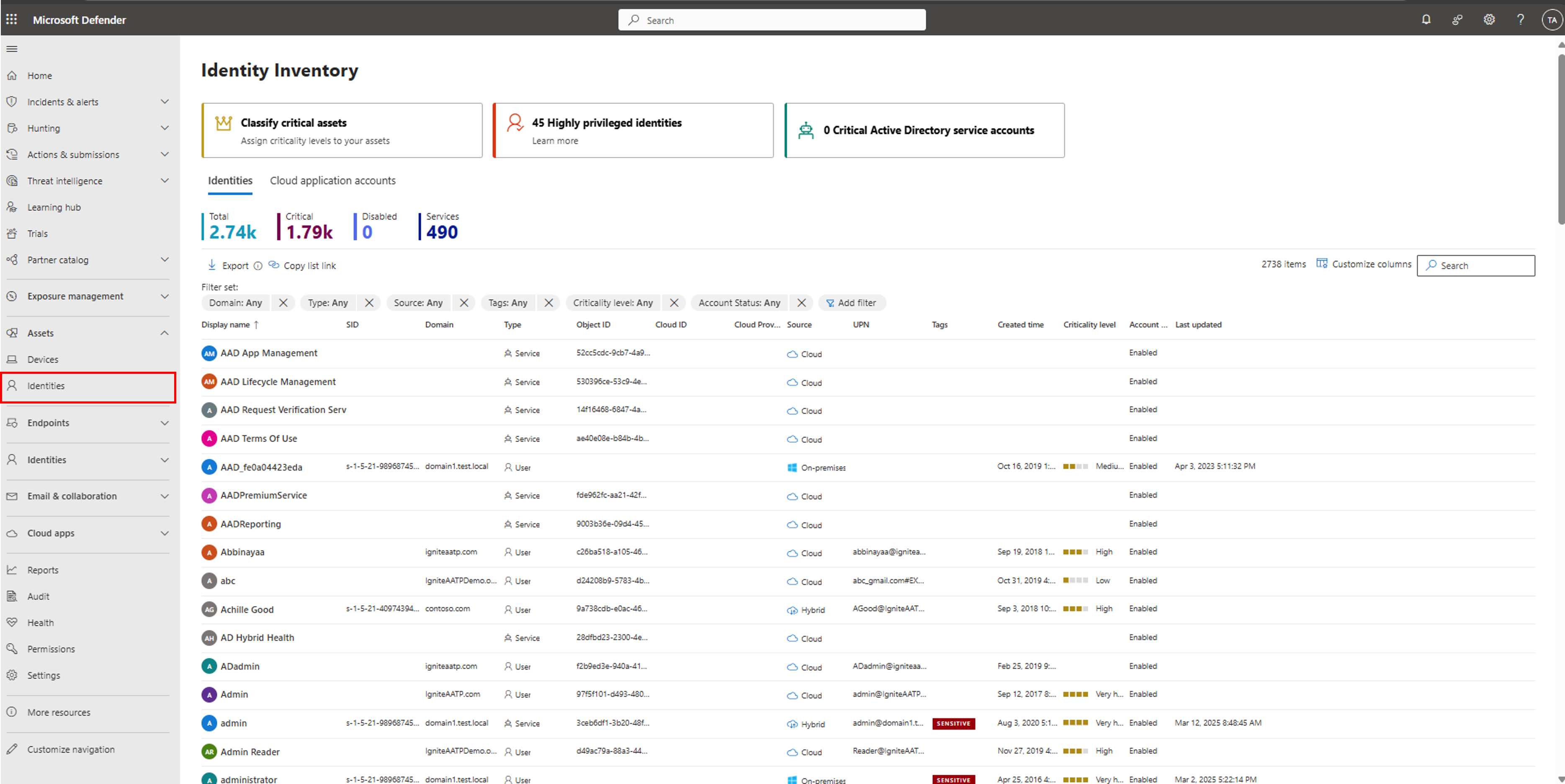The image size is (1565, 784).
Task: Remove the Account Status: Any filter
Action: (x=801, y=303)
